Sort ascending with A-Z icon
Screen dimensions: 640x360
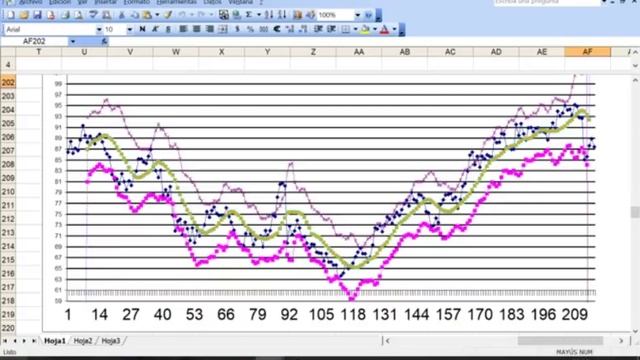(269, 15)
